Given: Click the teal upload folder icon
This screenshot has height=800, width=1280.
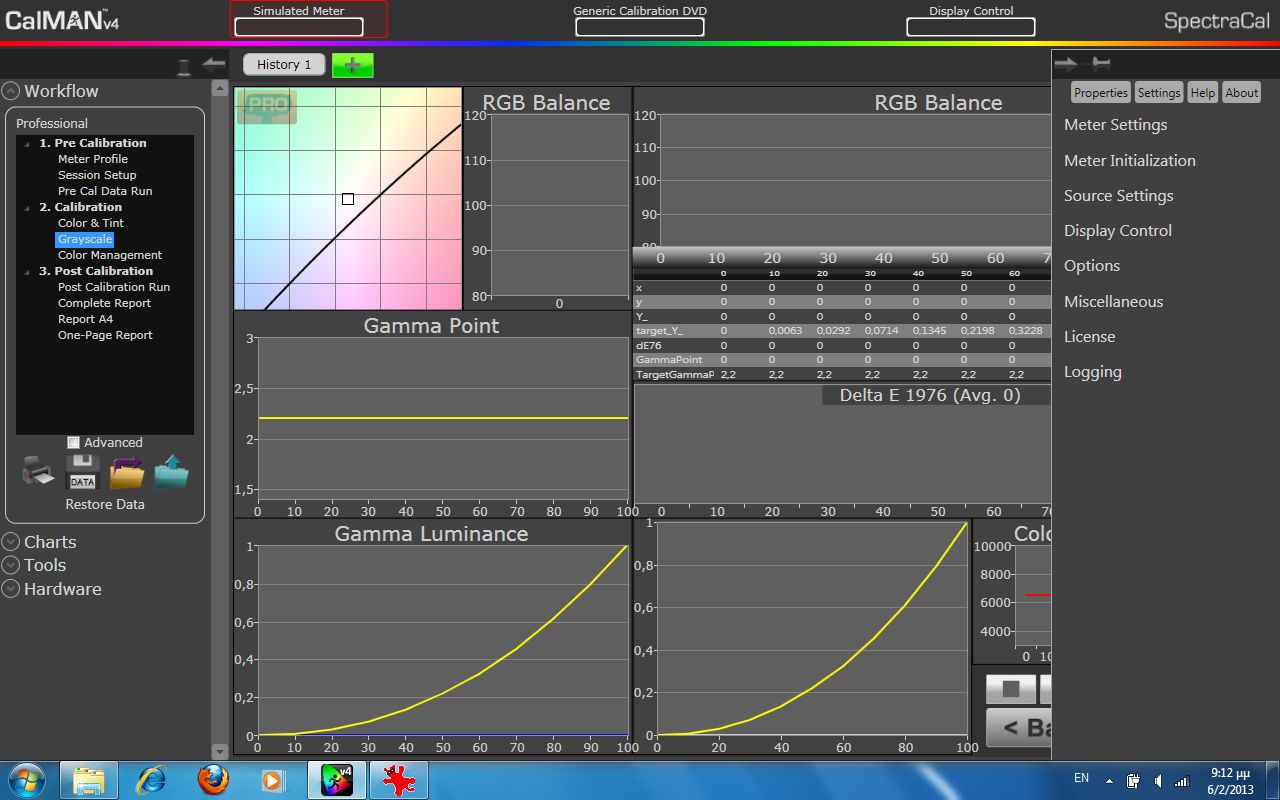Looking at the screenshot, I should [x=171, y=472].
